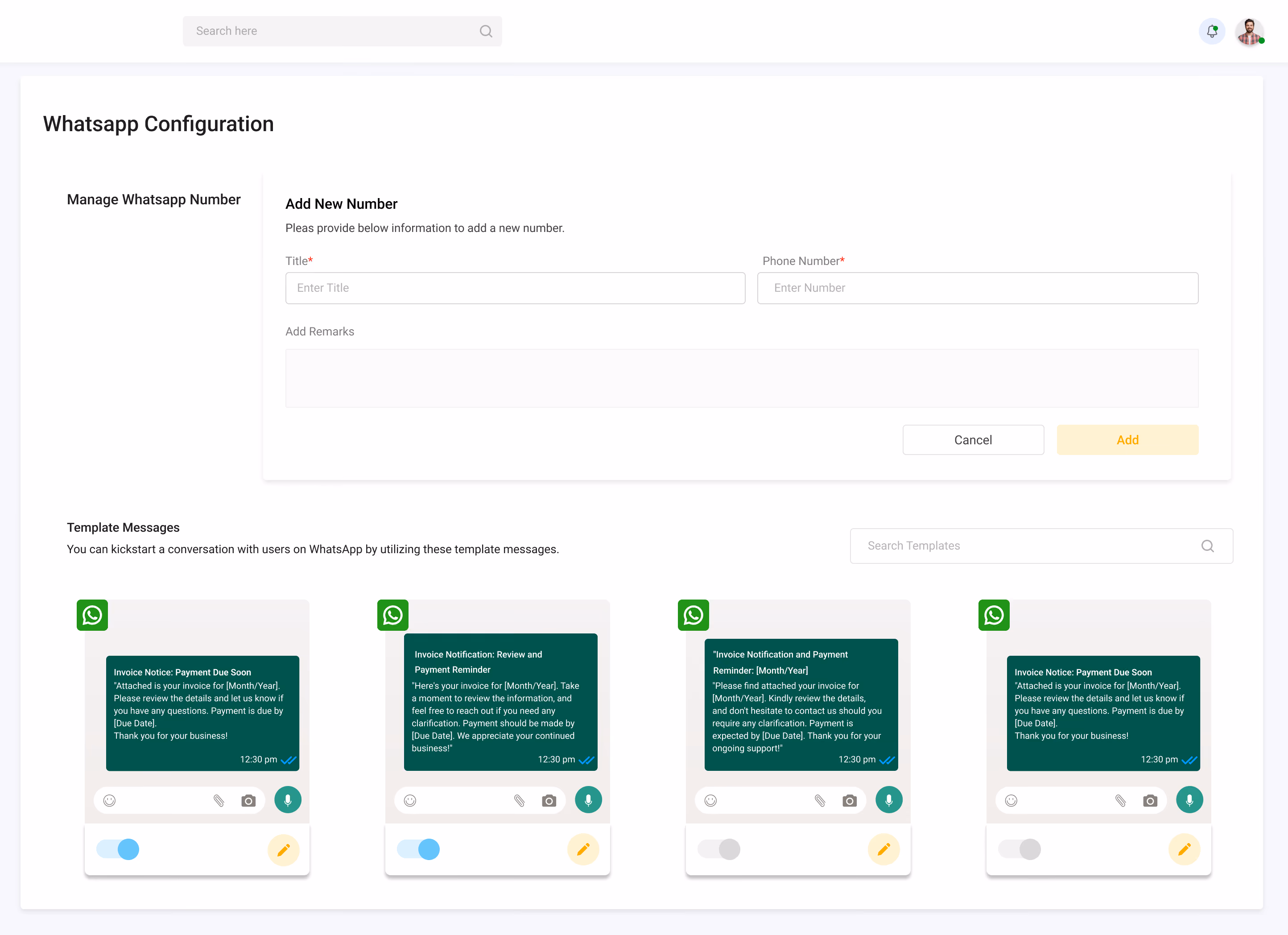The width and height of the screenshot is (1288, 935).
Task: Click the Add button
Action: point(1127,440)
